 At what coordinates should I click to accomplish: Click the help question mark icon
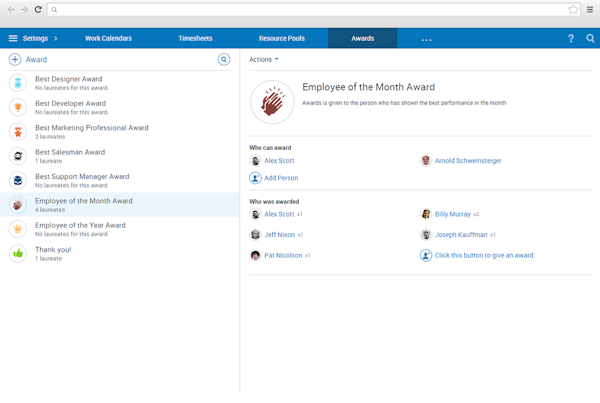click(x=571, y=39)
